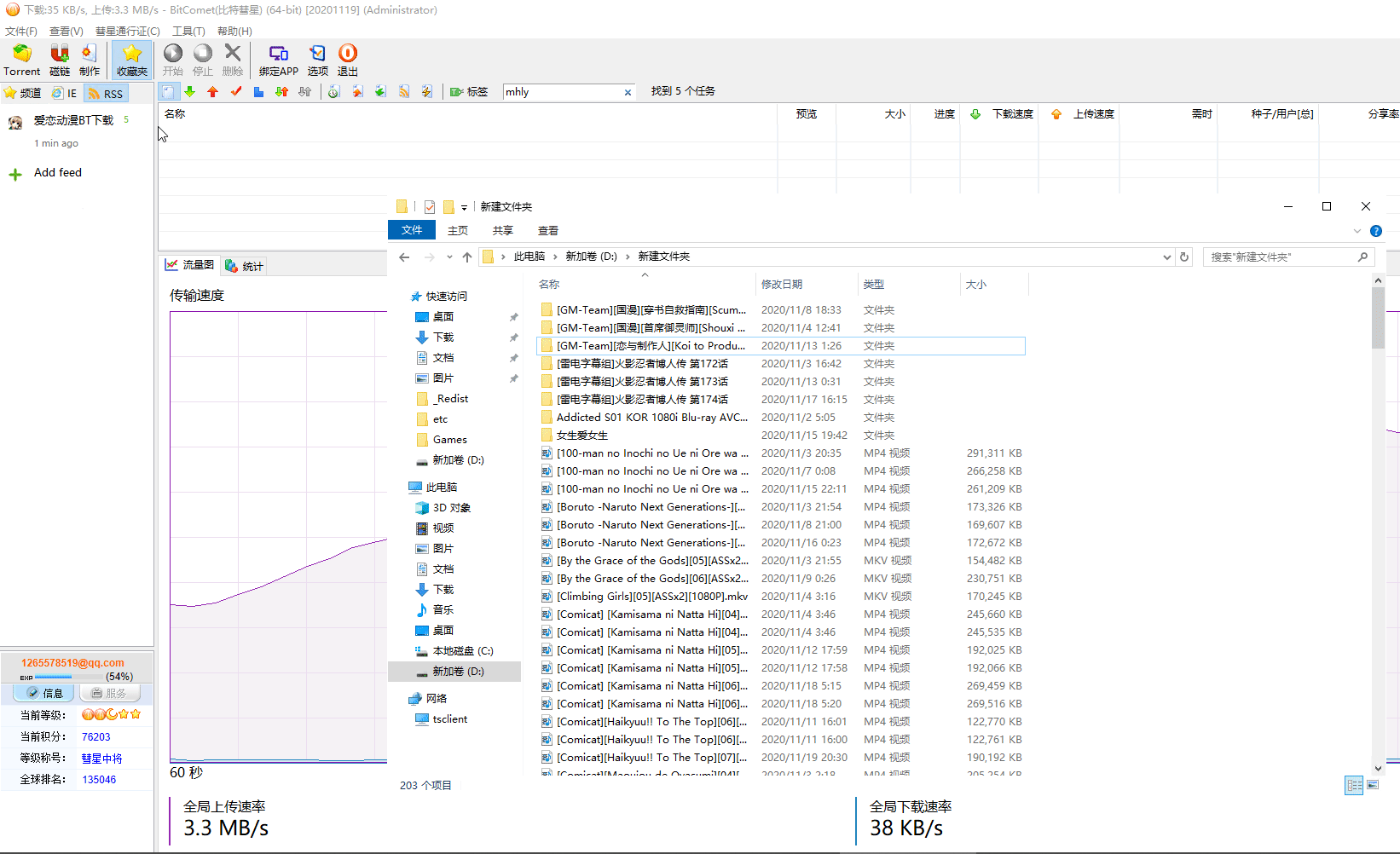The image size is (1400, 854).
Task: Click the blue file filter icon
Action: coord(258,91)
